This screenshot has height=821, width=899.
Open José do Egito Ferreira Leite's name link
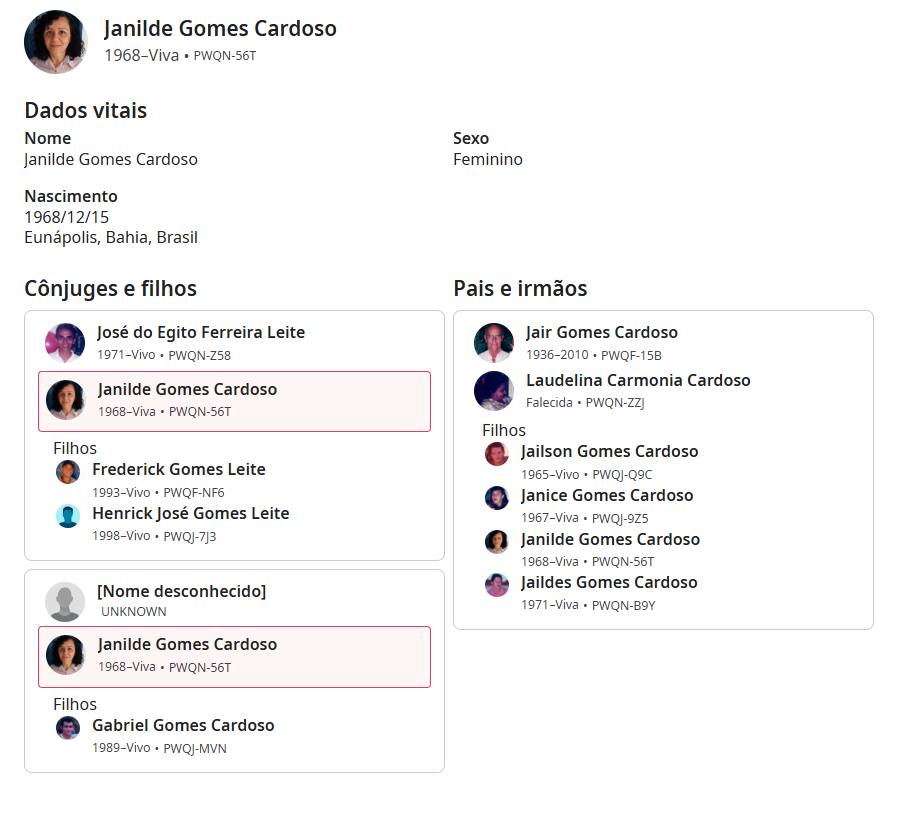coord(200,333)
